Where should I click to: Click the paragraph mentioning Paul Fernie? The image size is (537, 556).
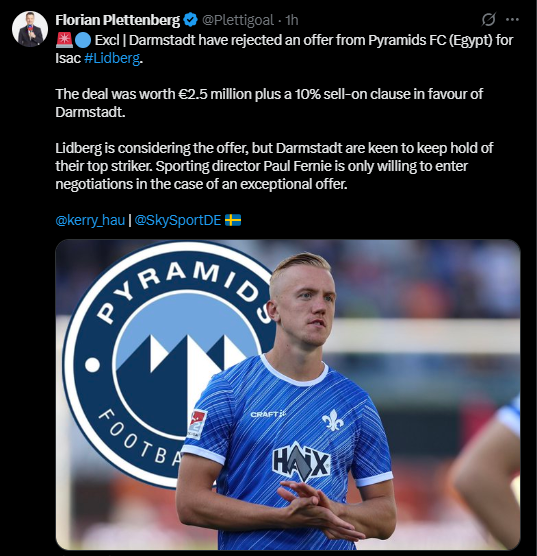[x=274, y=166]
